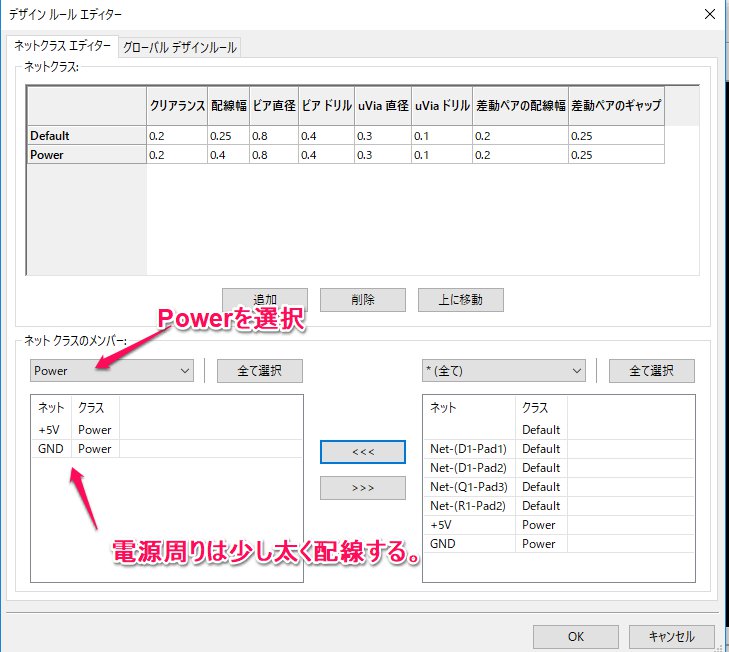Expand the * (全て) netclass dropdown

click(x=504, y=371)
